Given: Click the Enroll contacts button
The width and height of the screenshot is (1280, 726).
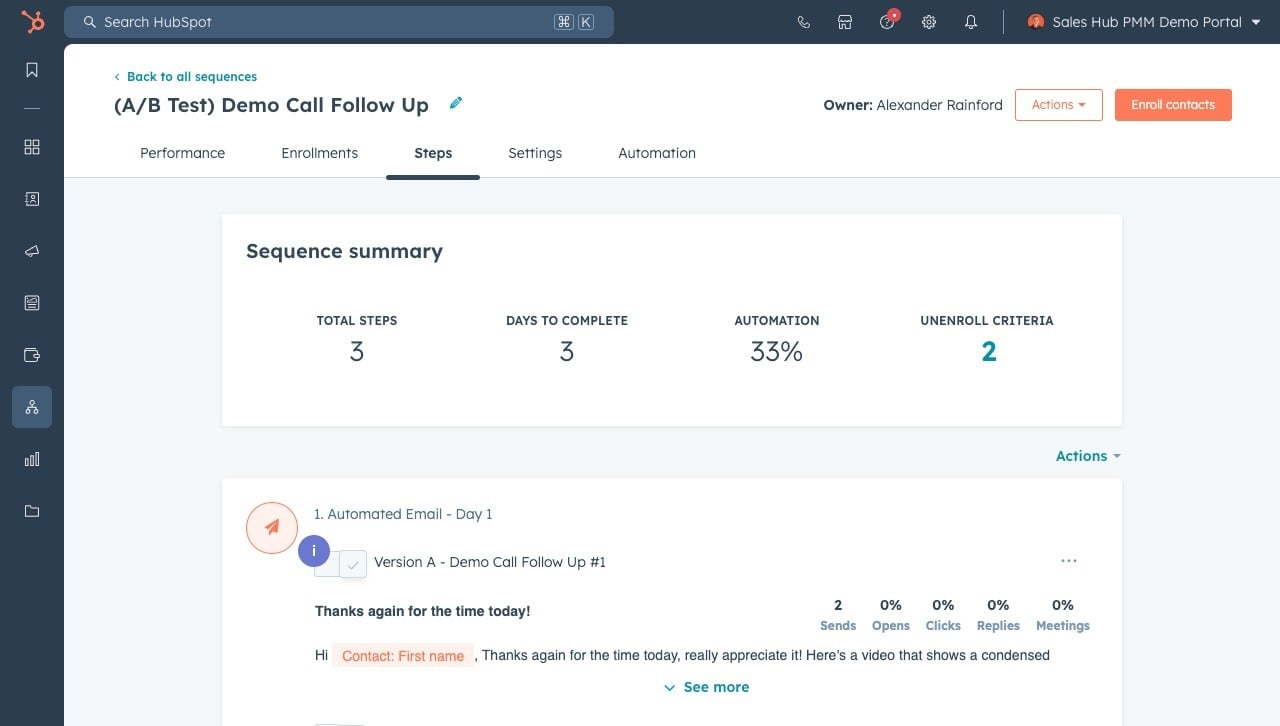Looking at the screenshot, I should (1173, 105).
